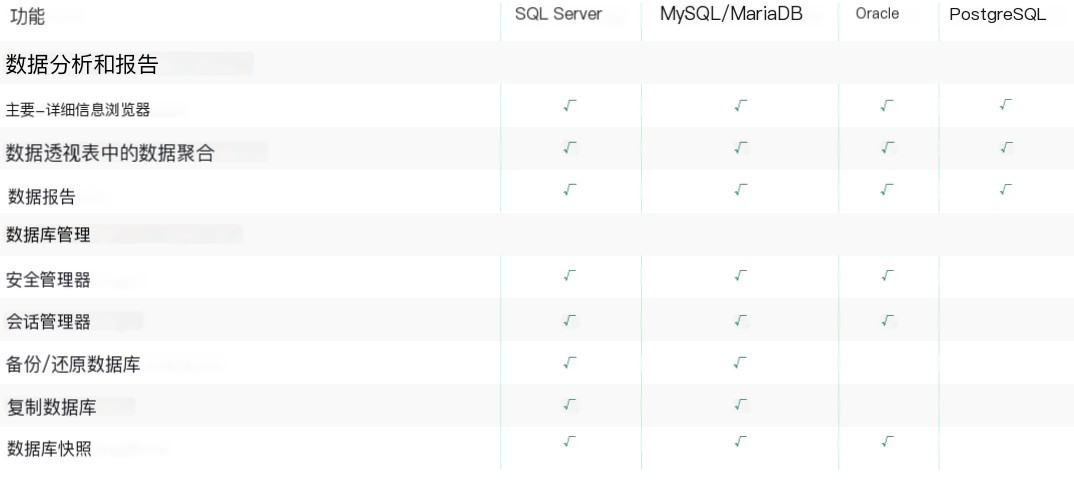1074x482 pixels.
Task: Click the Oracle column header
Action: click(877, 14)
